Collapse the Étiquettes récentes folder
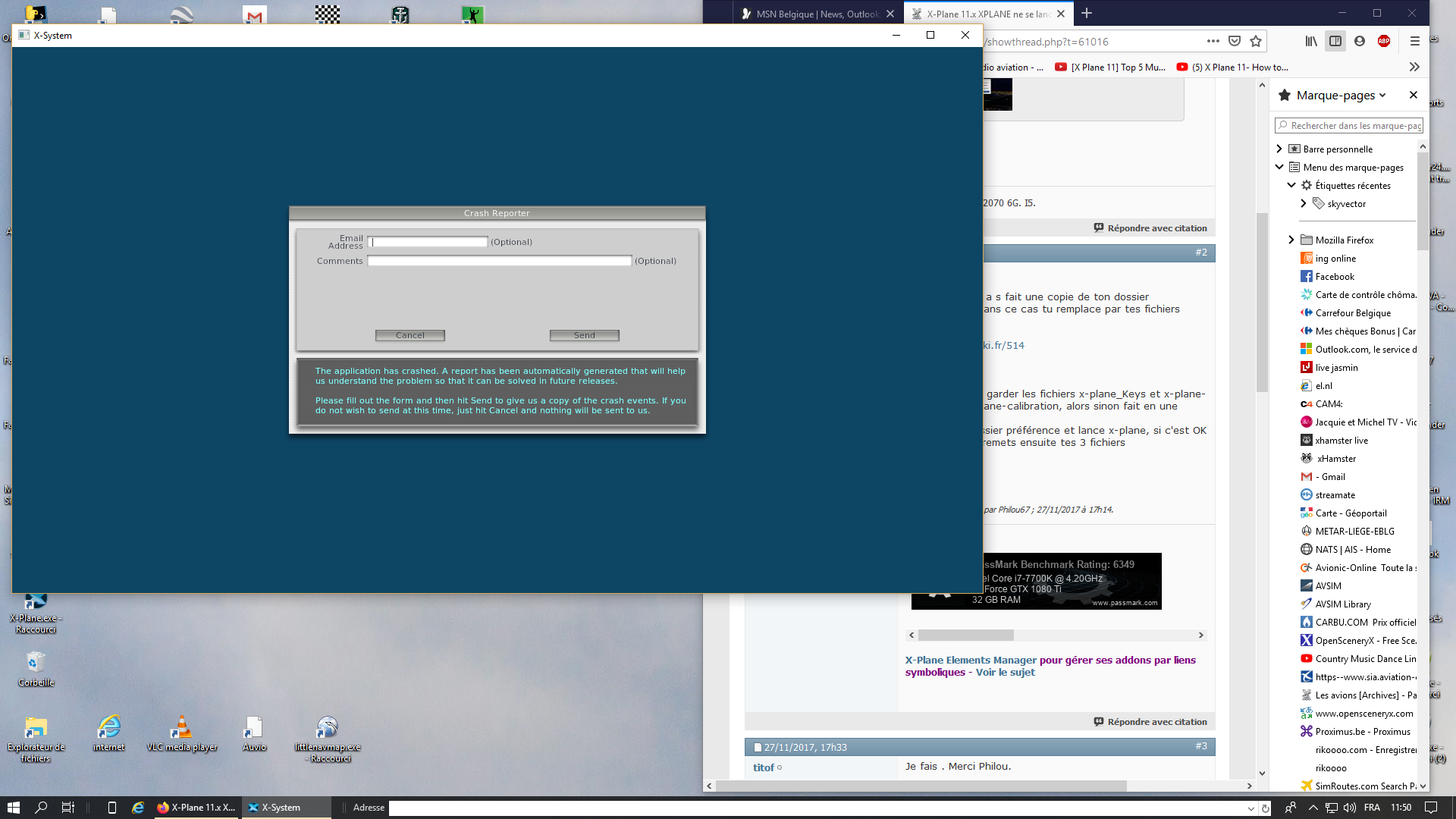 (1291, 185)
